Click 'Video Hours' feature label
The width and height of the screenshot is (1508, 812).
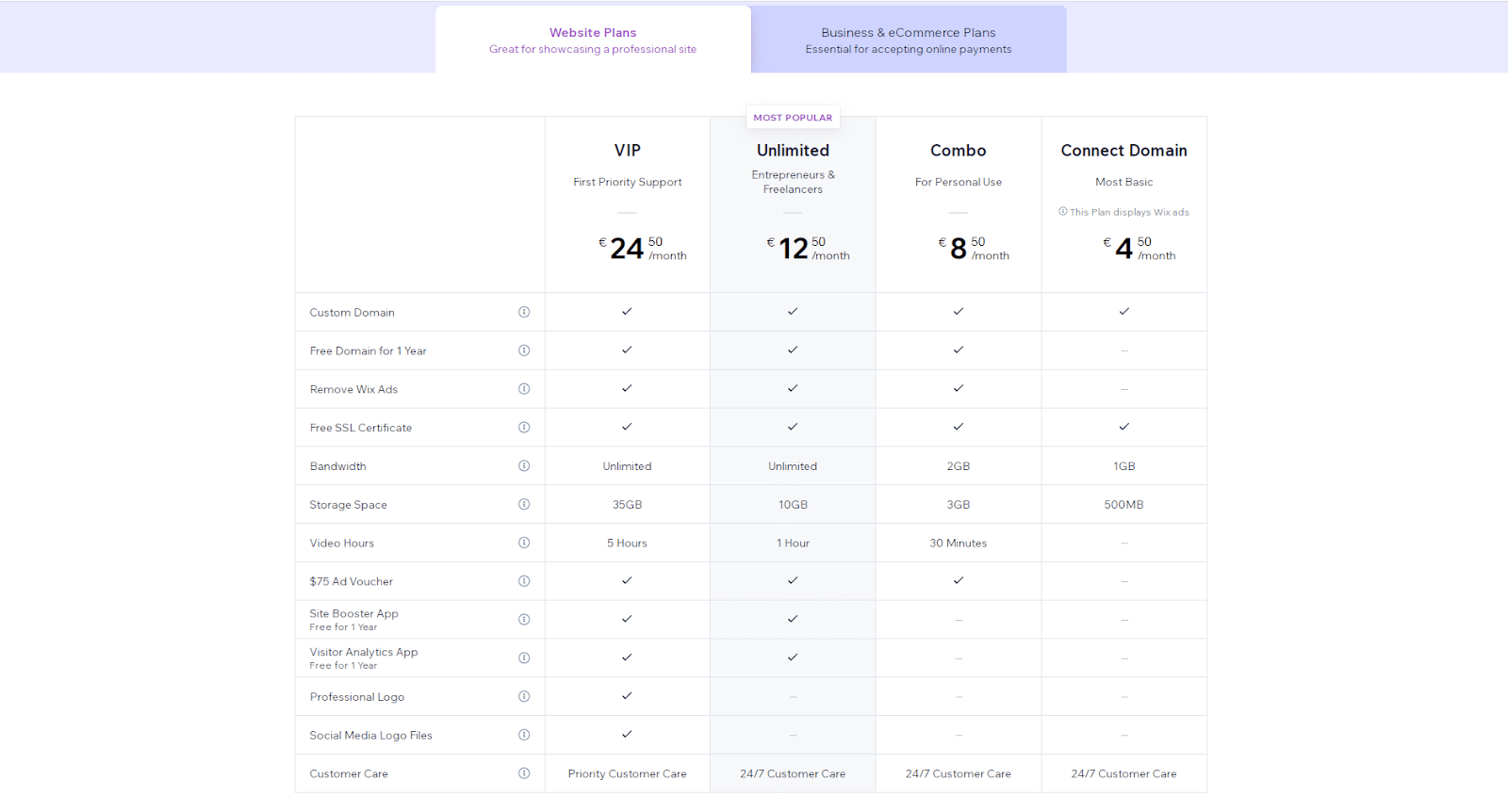point(342,544)
